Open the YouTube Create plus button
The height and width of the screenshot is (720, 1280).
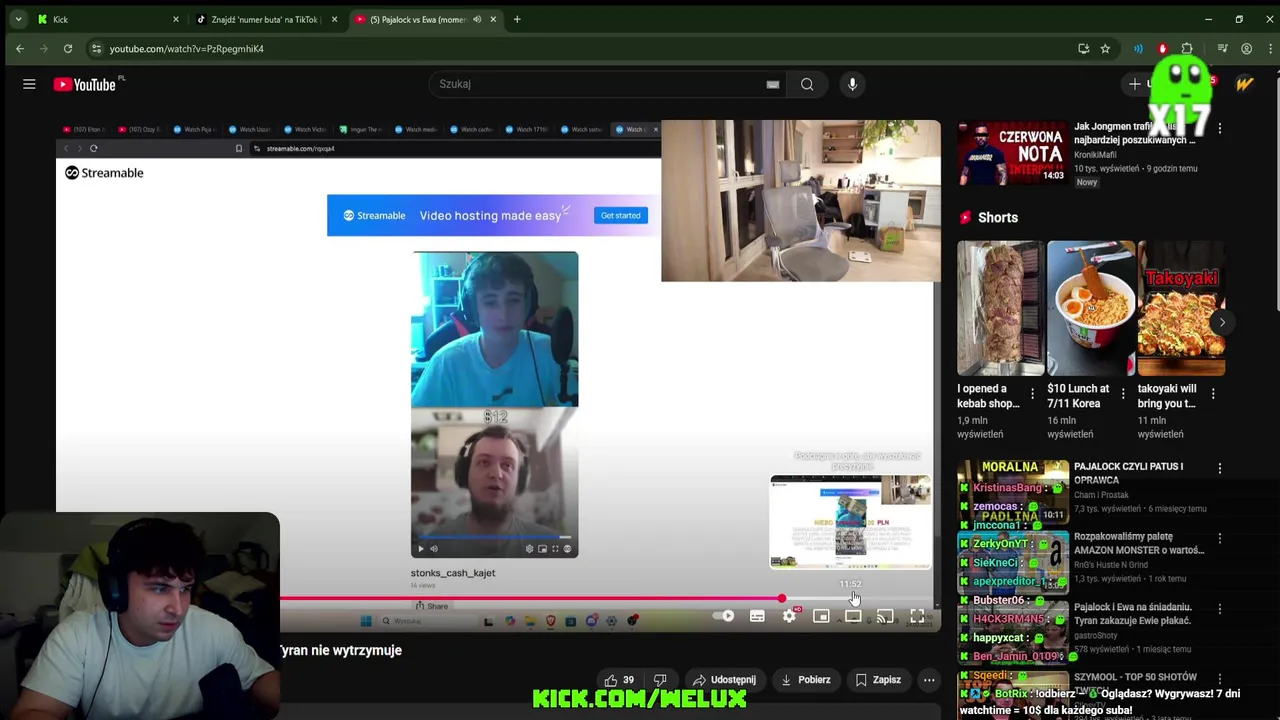tap(1135, 85)
